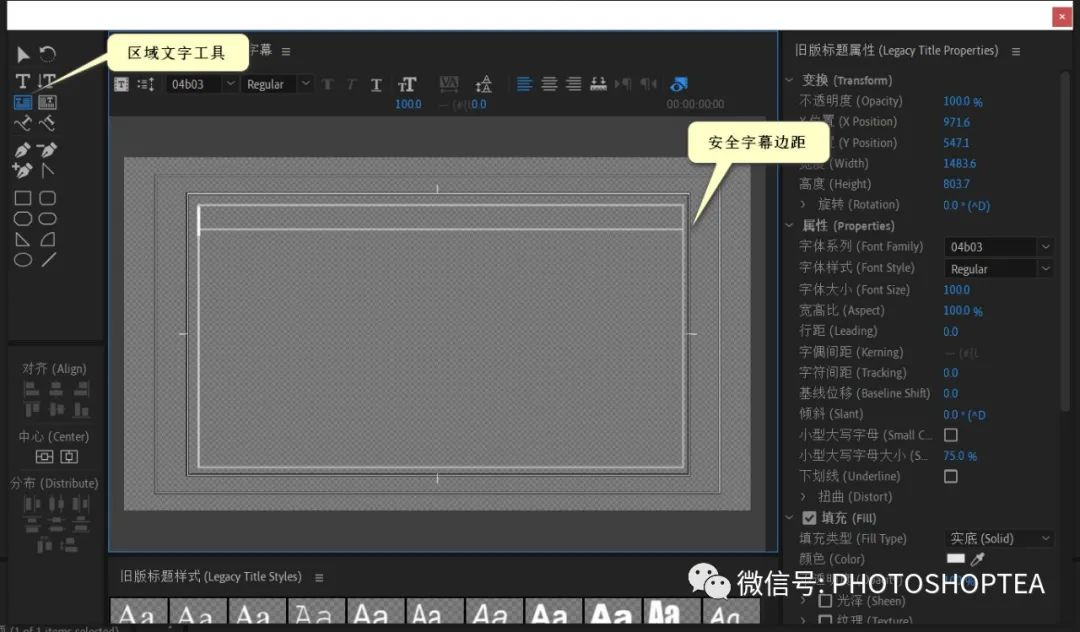Screen dimensions: 1080x632
Task: Toggle Bold in title toolbar
Action: [327, 84]
